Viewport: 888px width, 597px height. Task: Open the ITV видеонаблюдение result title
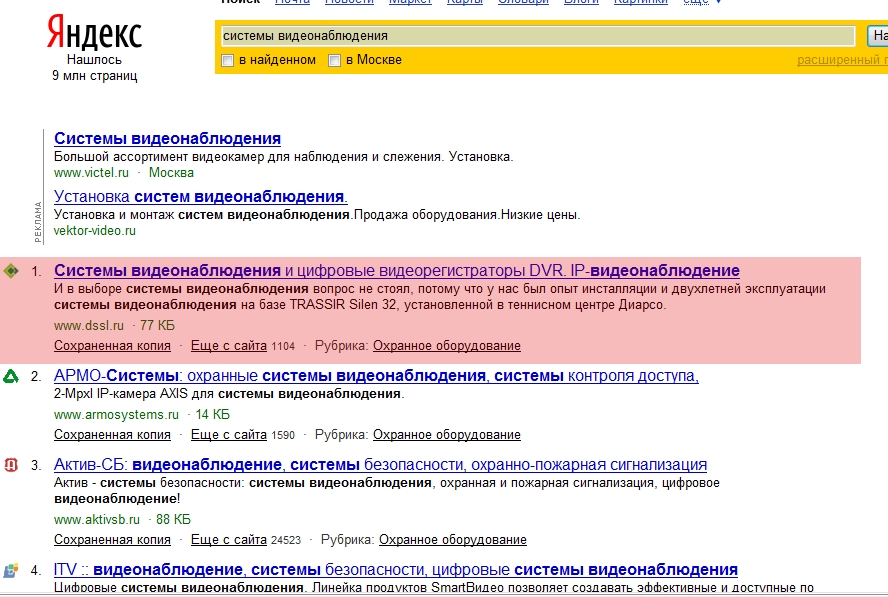[396, 569]
